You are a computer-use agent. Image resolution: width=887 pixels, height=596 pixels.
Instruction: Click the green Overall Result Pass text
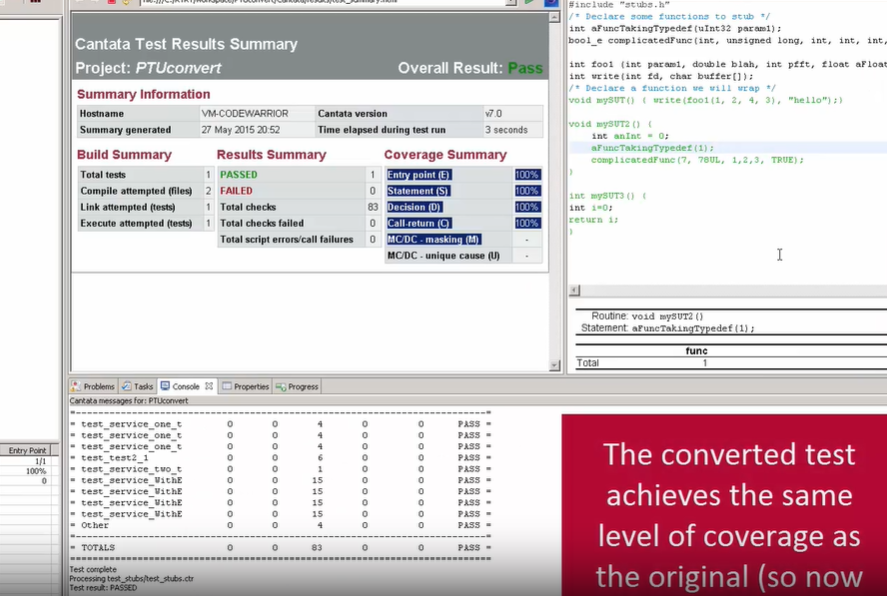(525, 68)
